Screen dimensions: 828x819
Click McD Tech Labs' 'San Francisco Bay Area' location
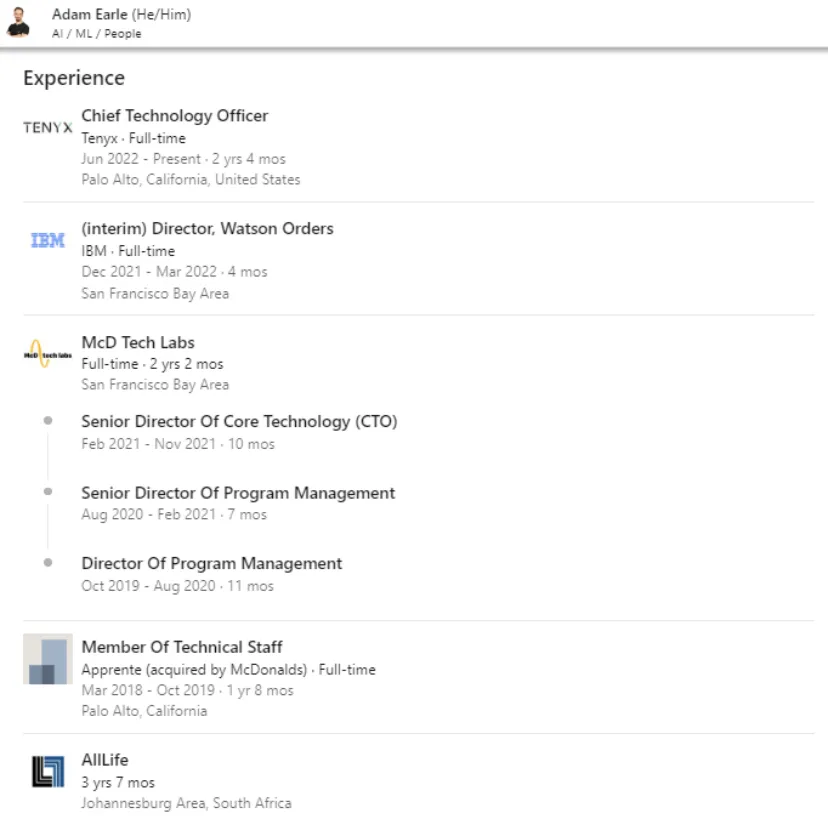coord(155,384)
